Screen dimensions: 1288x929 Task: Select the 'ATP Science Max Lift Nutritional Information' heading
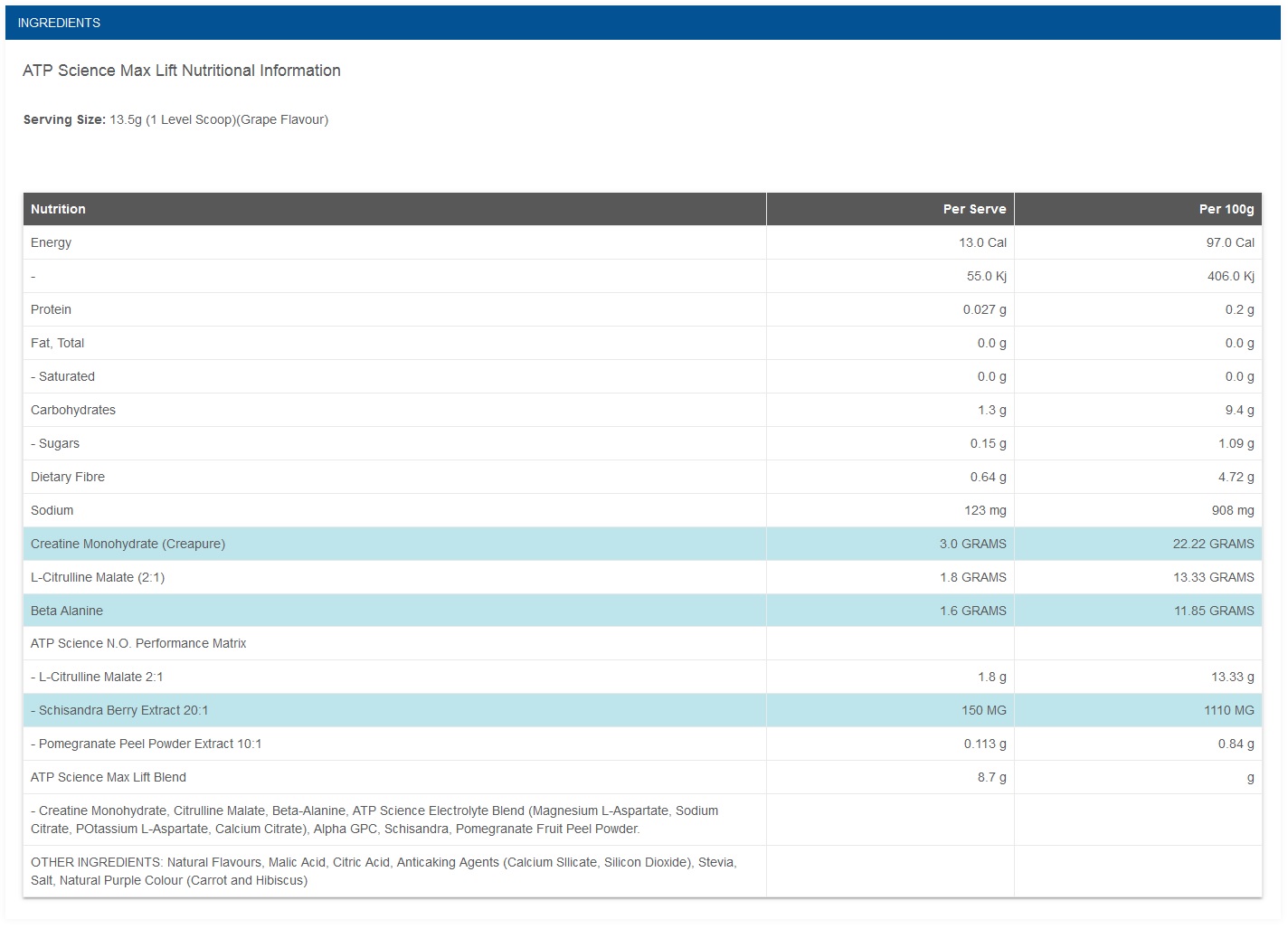point(182,71)
